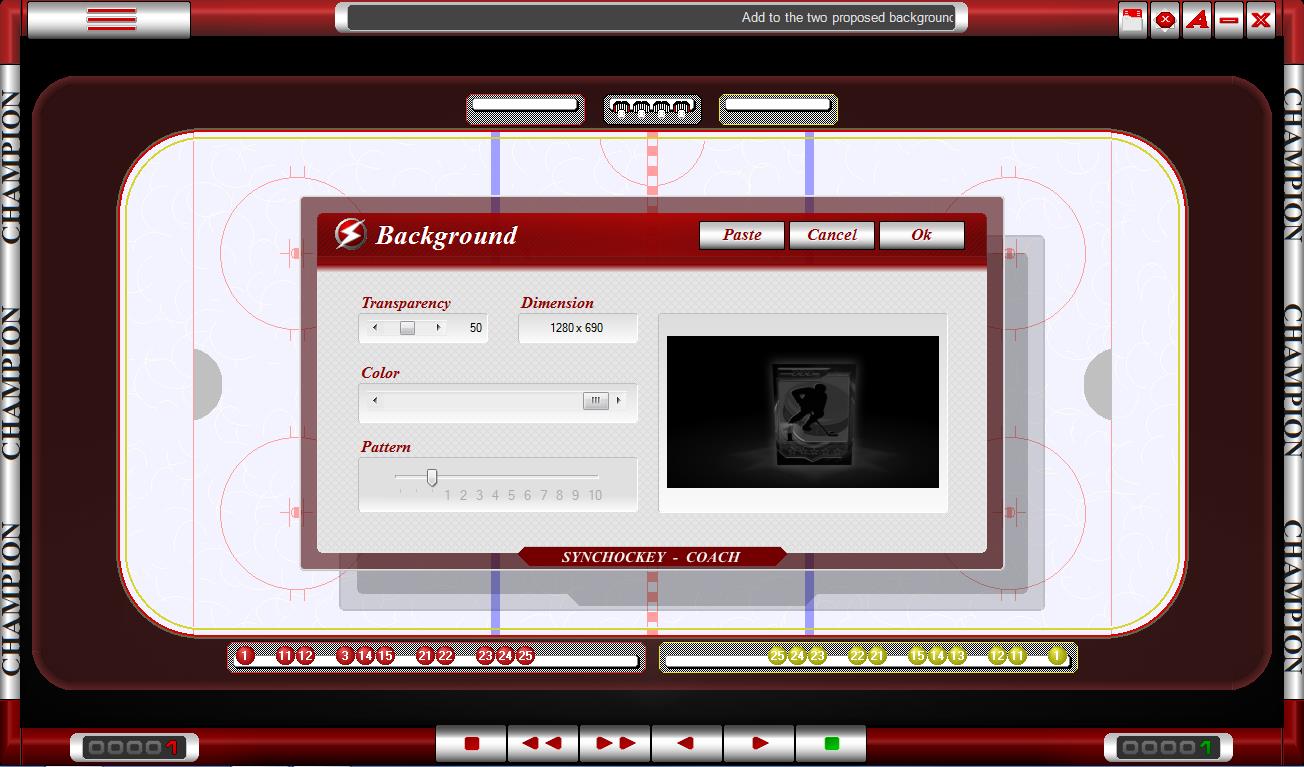Click the Transparency slider left arrow
This screenshot has height=767, width=1304.
point(375,328)
